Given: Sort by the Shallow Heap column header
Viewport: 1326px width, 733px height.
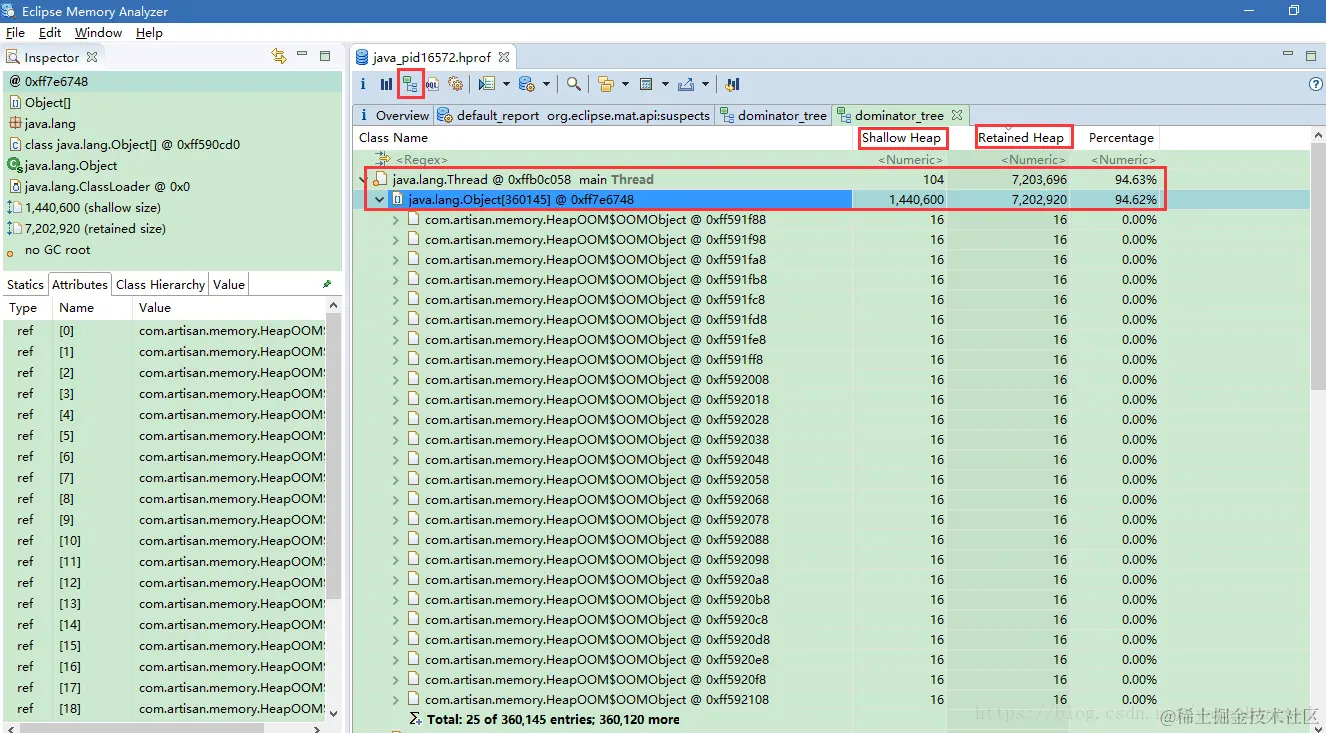Looking at the screenshot, I should point(901,138).
